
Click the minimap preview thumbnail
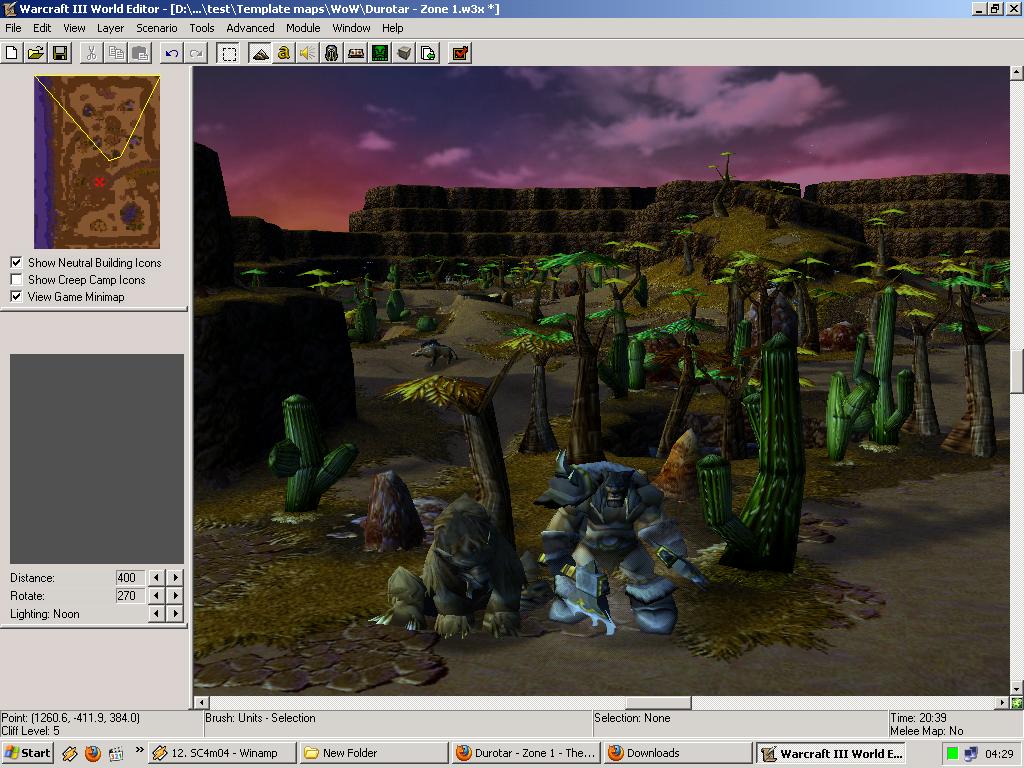[x=97, y=162]
